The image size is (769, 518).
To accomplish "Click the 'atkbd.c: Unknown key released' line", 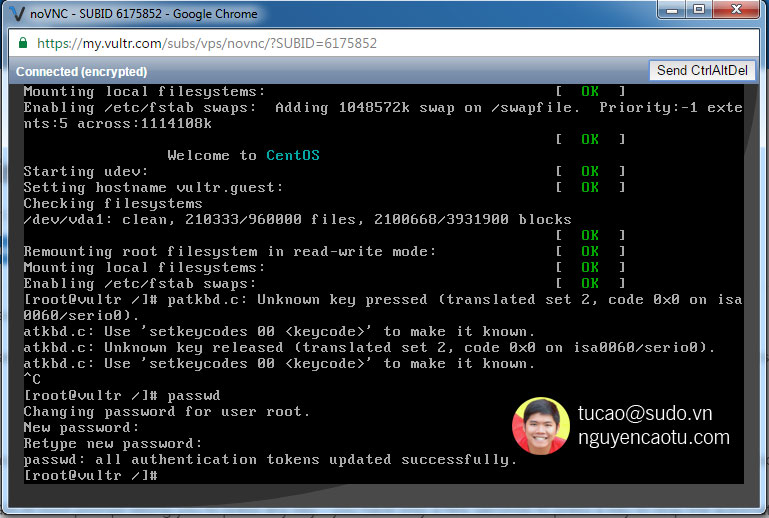I will [369, 348].
